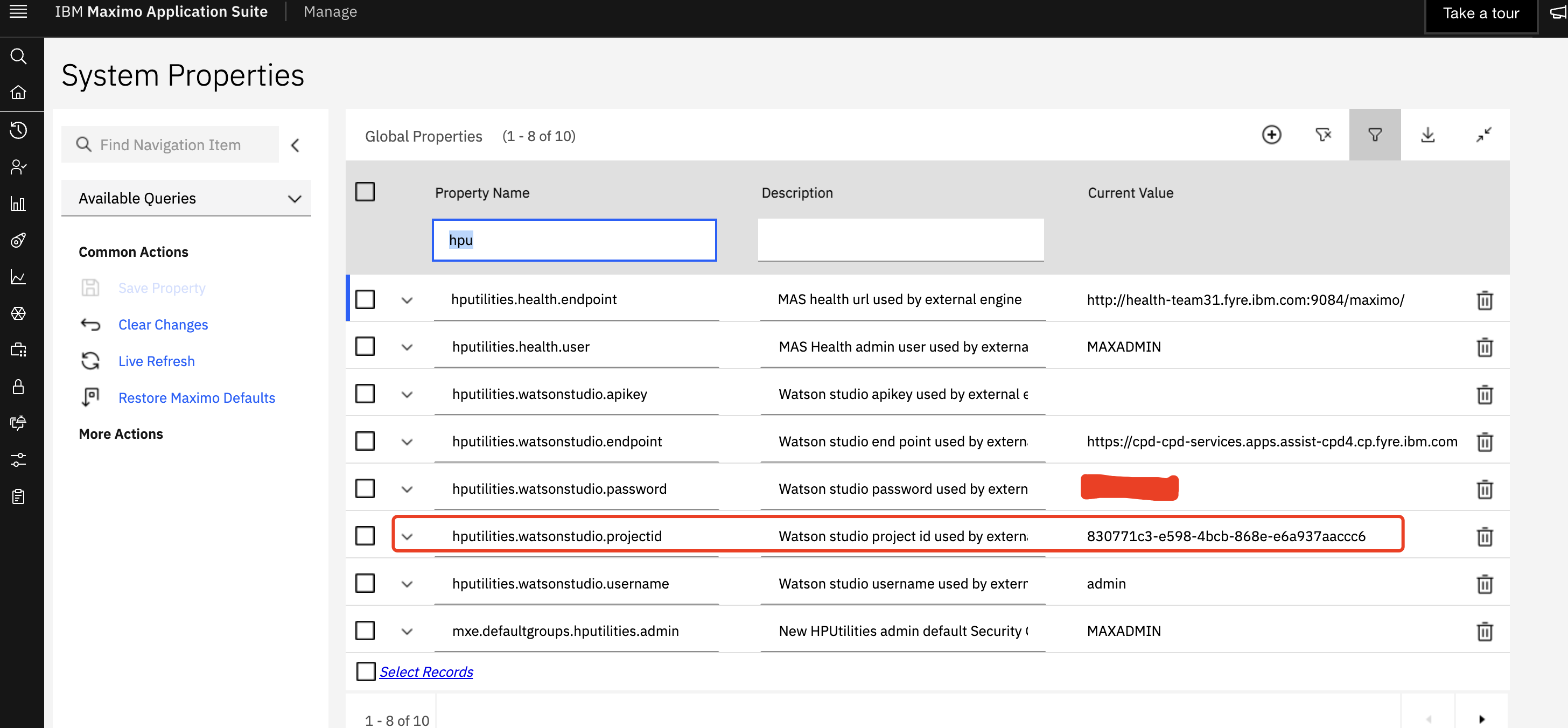Check the mxe.defaultgroups.hputilities.admin row checkbox
This screenshot has width=1568, height=728.
point(365,631)
